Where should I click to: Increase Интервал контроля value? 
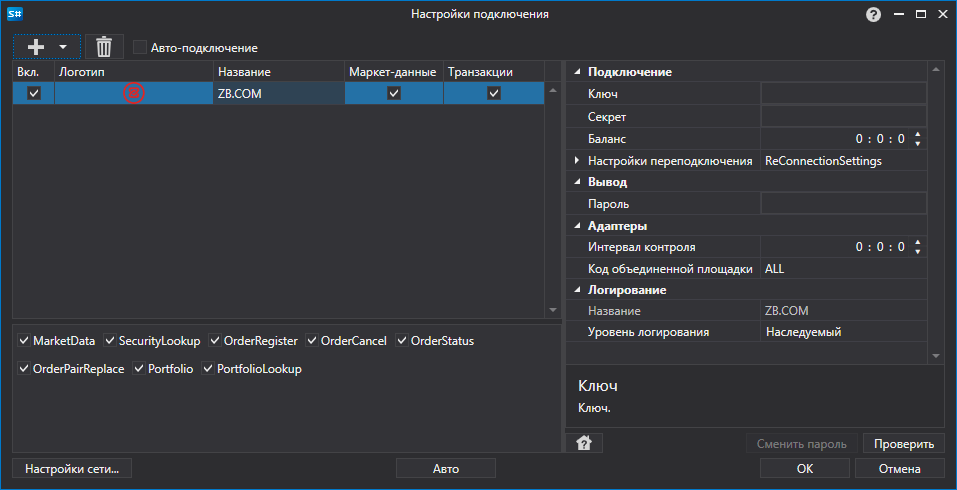coord(917,242)
